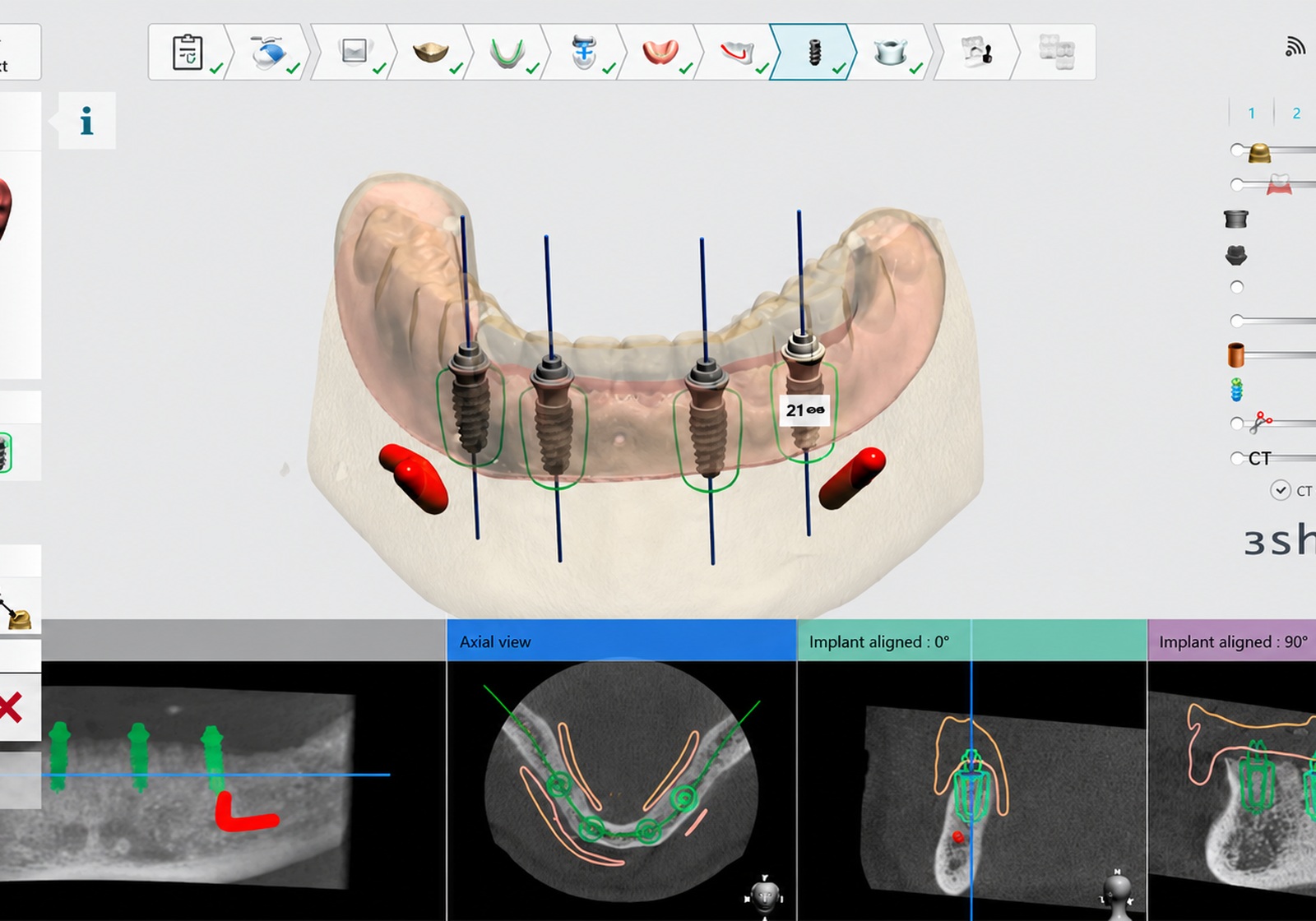Switch to visibility tab 2
This screenshot has width=1316, height=921.
(x=1296, y=113)
